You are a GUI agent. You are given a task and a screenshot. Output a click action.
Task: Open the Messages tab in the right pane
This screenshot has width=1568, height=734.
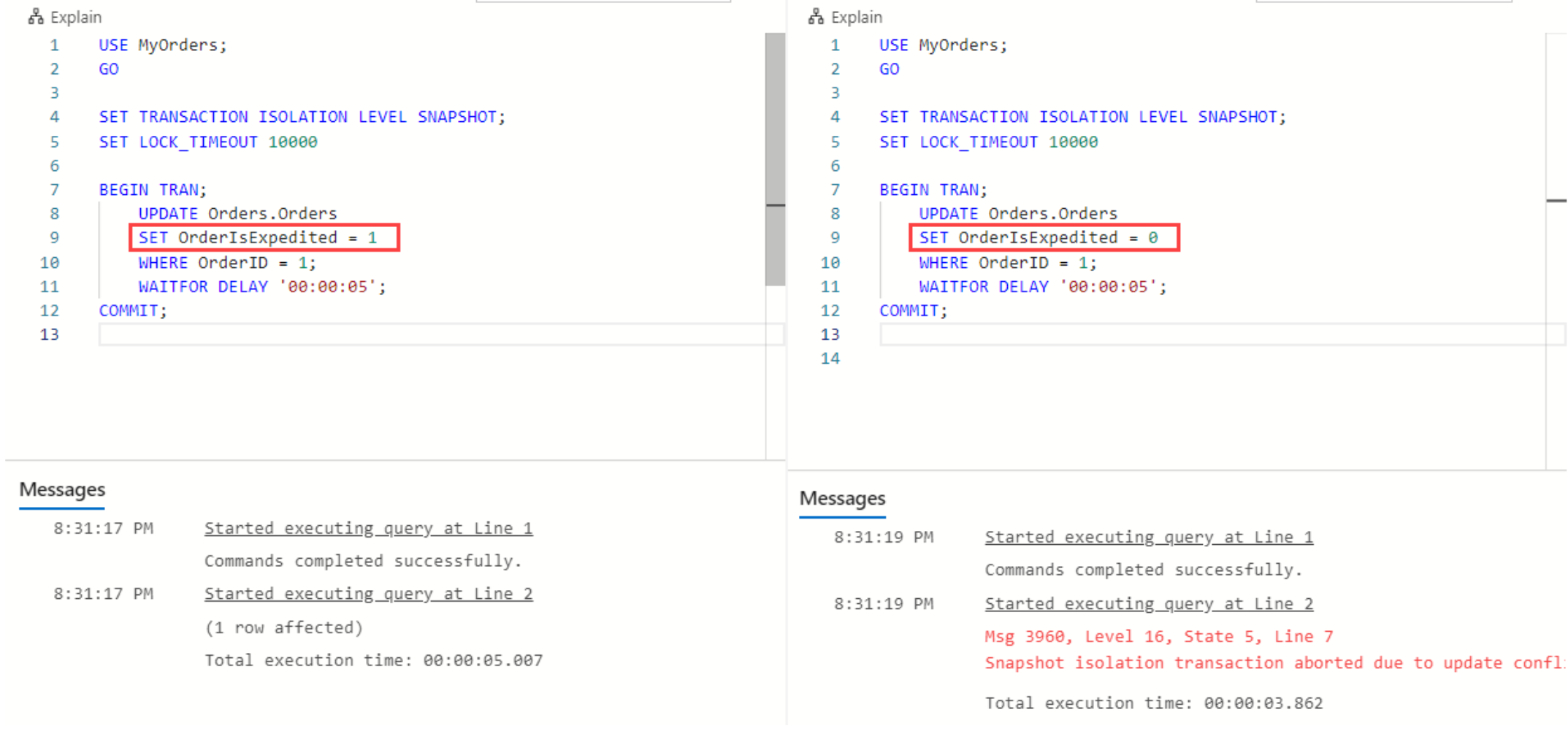(842, 498)
